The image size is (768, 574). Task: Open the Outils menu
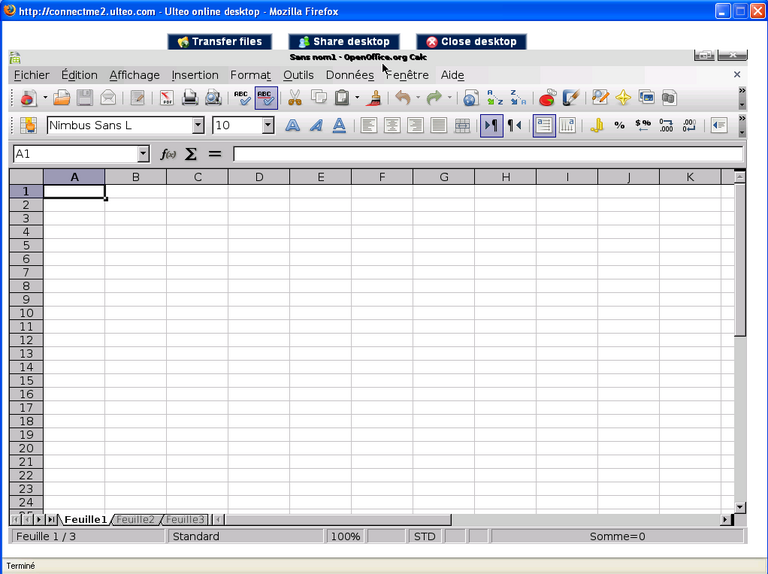298,75
